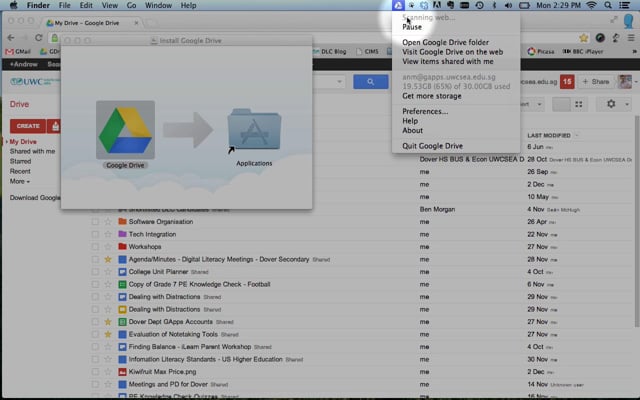The image size is (640, 400).
Task: Open Meetings and PD for Dover document
Action: pos(168,384)
